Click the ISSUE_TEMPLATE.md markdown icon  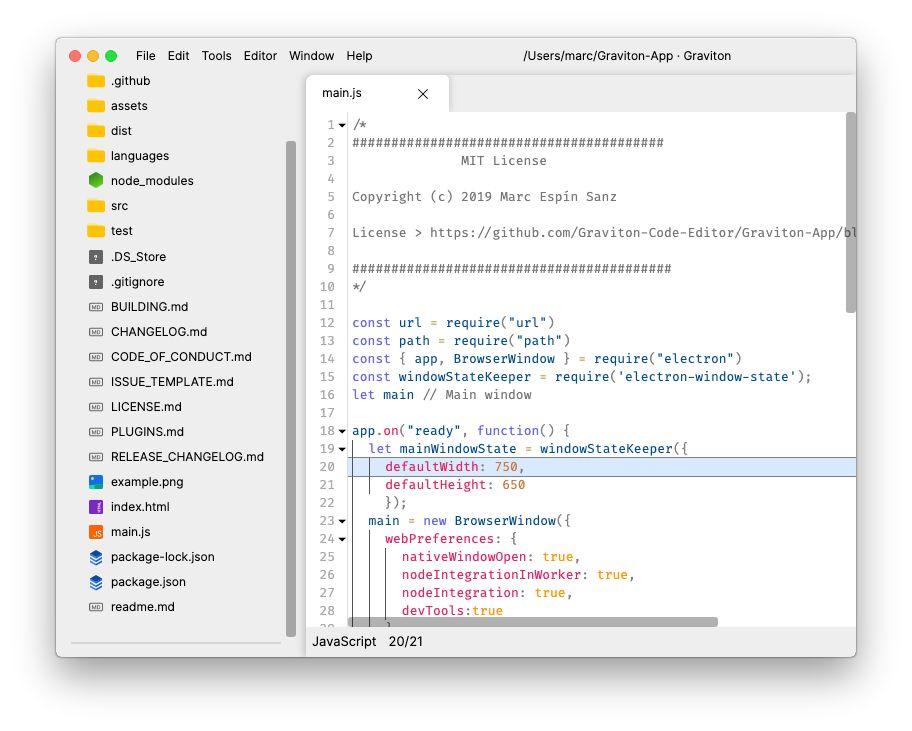click(x=96, y=381)
